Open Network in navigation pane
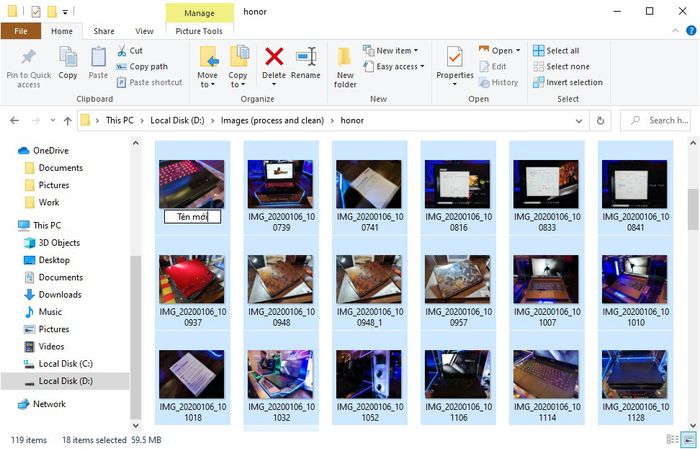Viewport: 700px width, 449px height. 42,404
